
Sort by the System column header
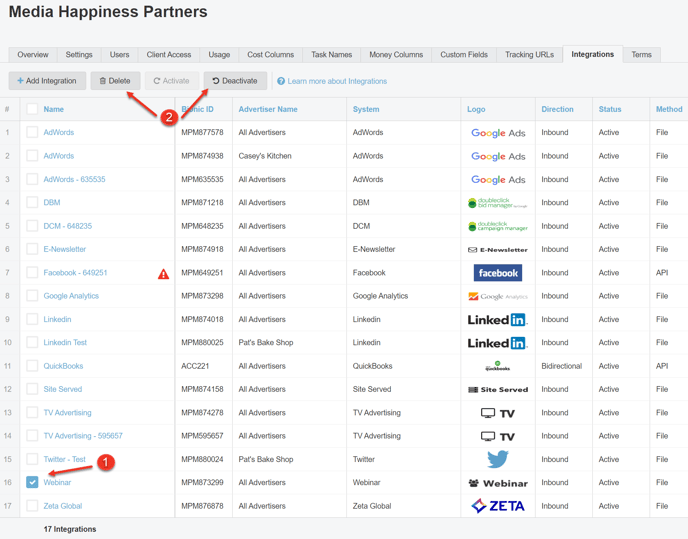point(366,109)
